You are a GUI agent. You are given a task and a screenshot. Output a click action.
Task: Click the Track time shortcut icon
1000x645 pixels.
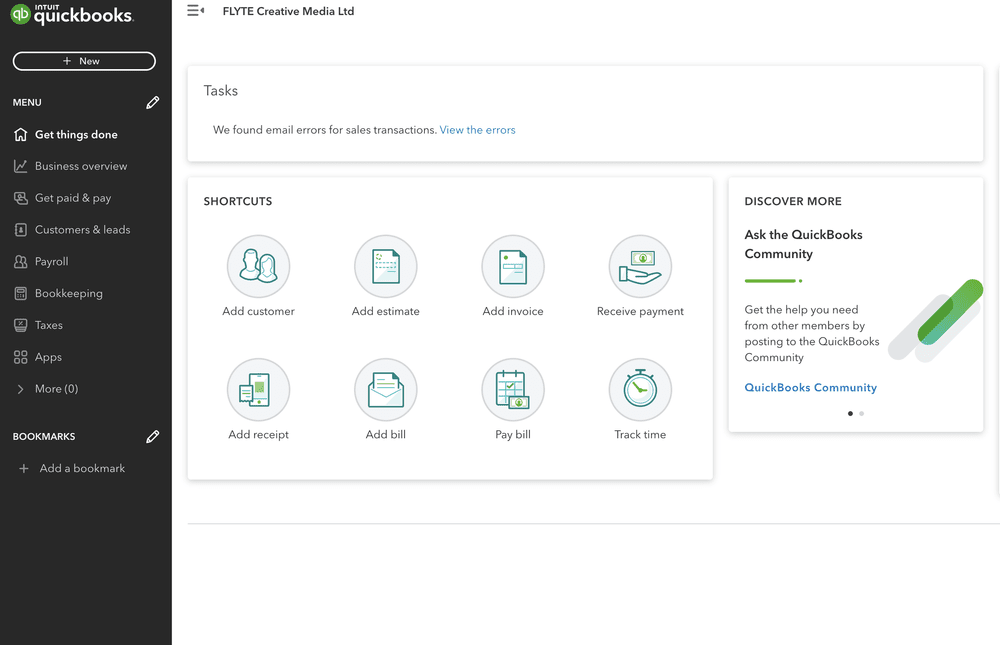pyautogui.click(x=640, y=389)
